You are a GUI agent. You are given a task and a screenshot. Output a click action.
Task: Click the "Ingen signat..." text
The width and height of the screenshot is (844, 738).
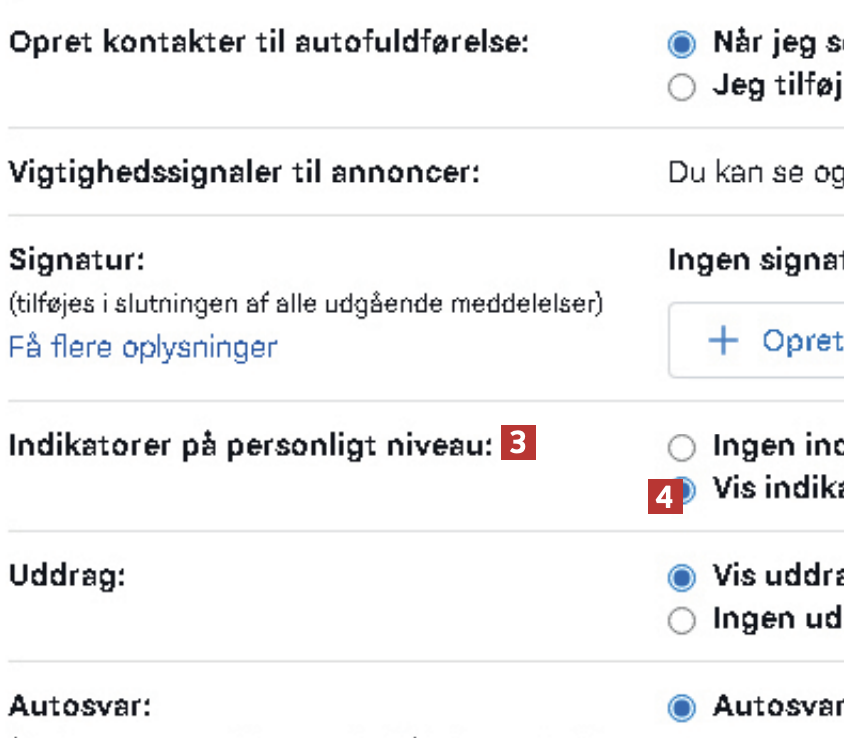[x=755, y=260]
